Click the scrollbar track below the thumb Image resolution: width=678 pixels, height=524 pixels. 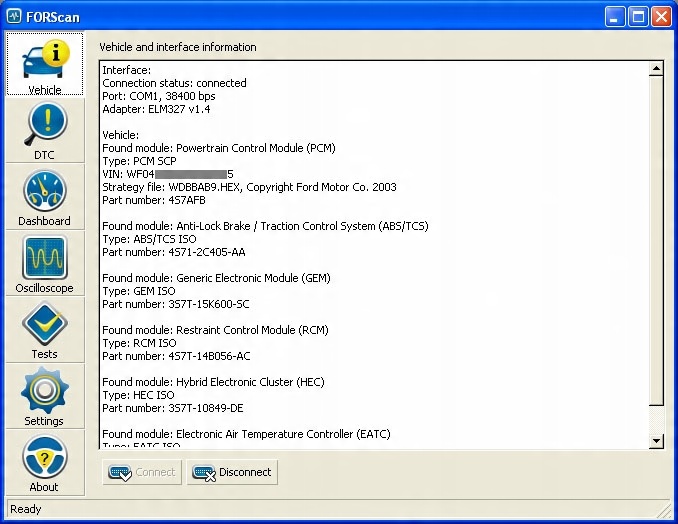coord(656,420)
